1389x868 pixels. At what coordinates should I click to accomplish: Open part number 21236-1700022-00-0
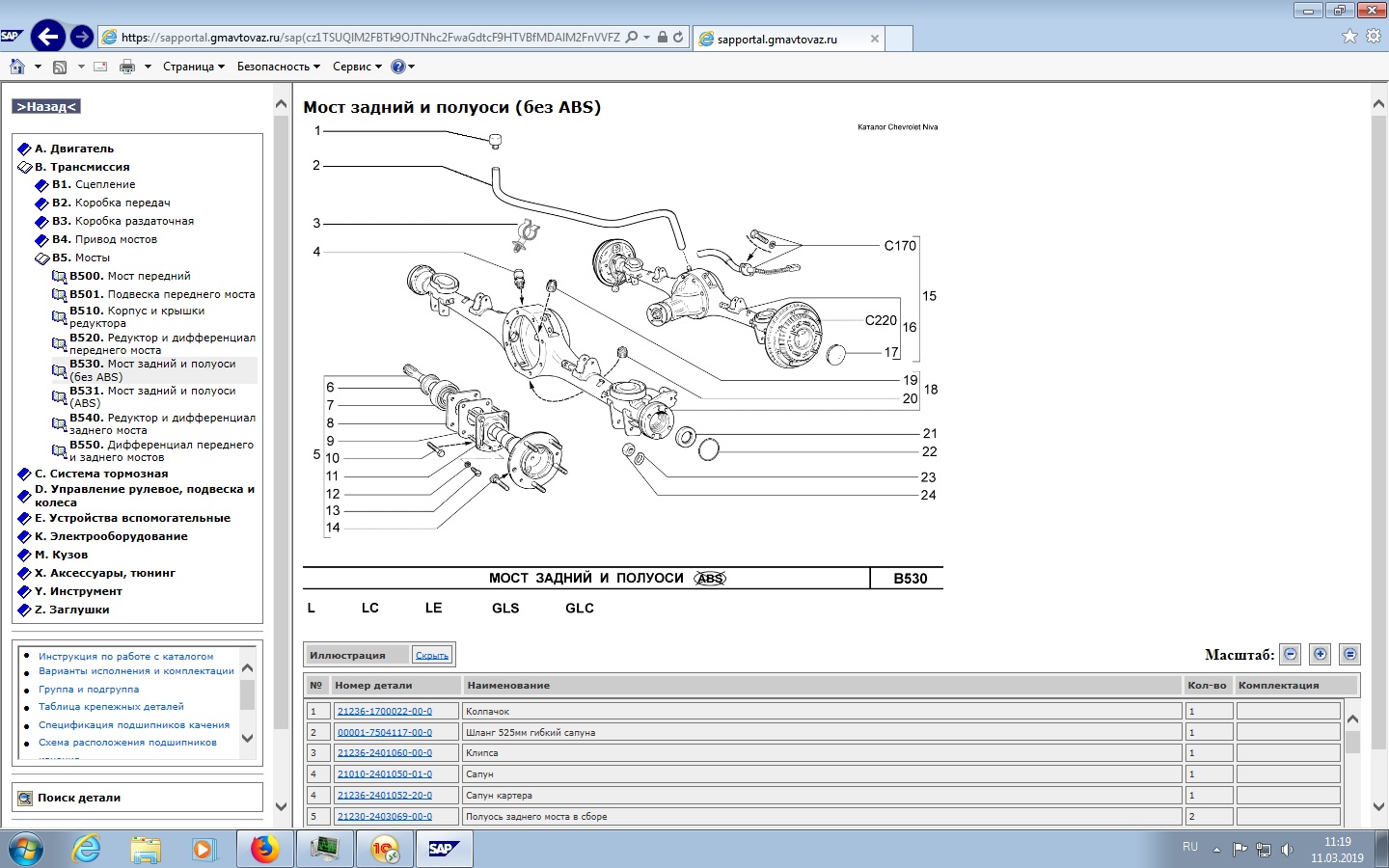[x=385, y=711]
